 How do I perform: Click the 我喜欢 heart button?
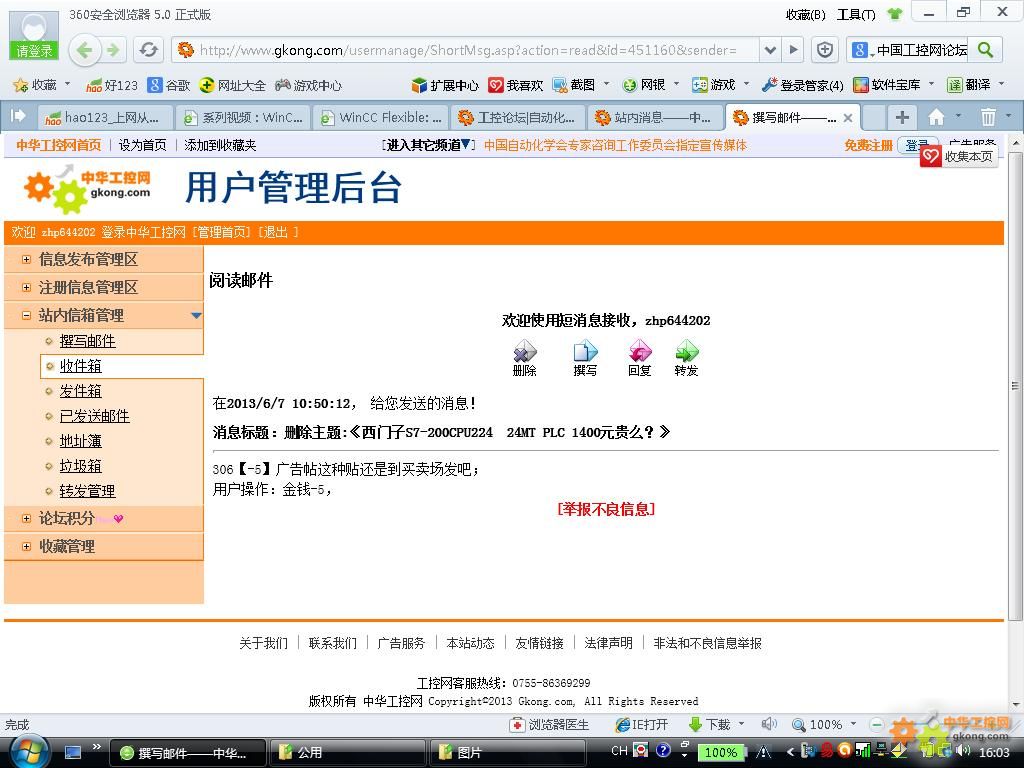click(516, 85)
